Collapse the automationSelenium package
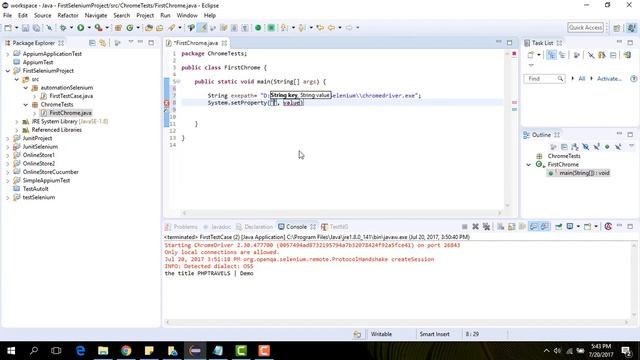This screenshot has width=640, height=360. tap(26, 88)
